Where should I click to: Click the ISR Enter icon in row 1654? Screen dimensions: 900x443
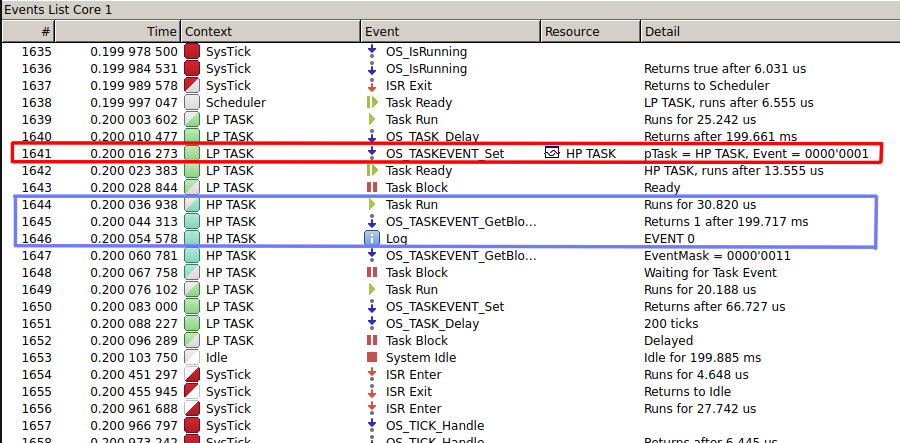click(372, 374)
